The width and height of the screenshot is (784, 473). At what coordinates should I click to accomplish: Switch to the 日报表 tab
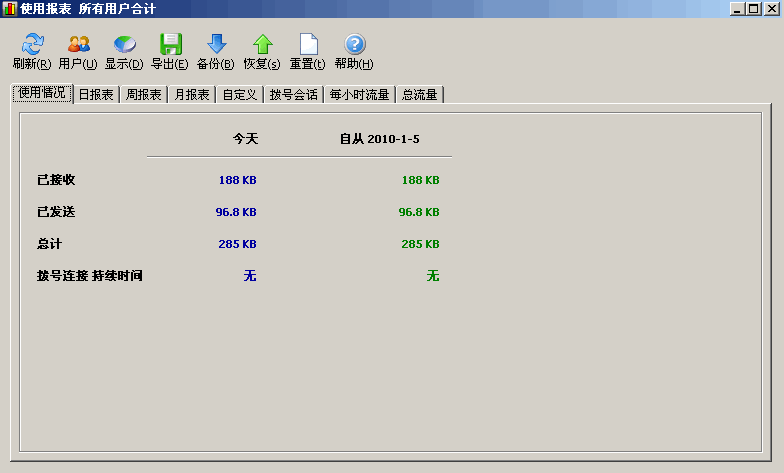pos(96,94)
